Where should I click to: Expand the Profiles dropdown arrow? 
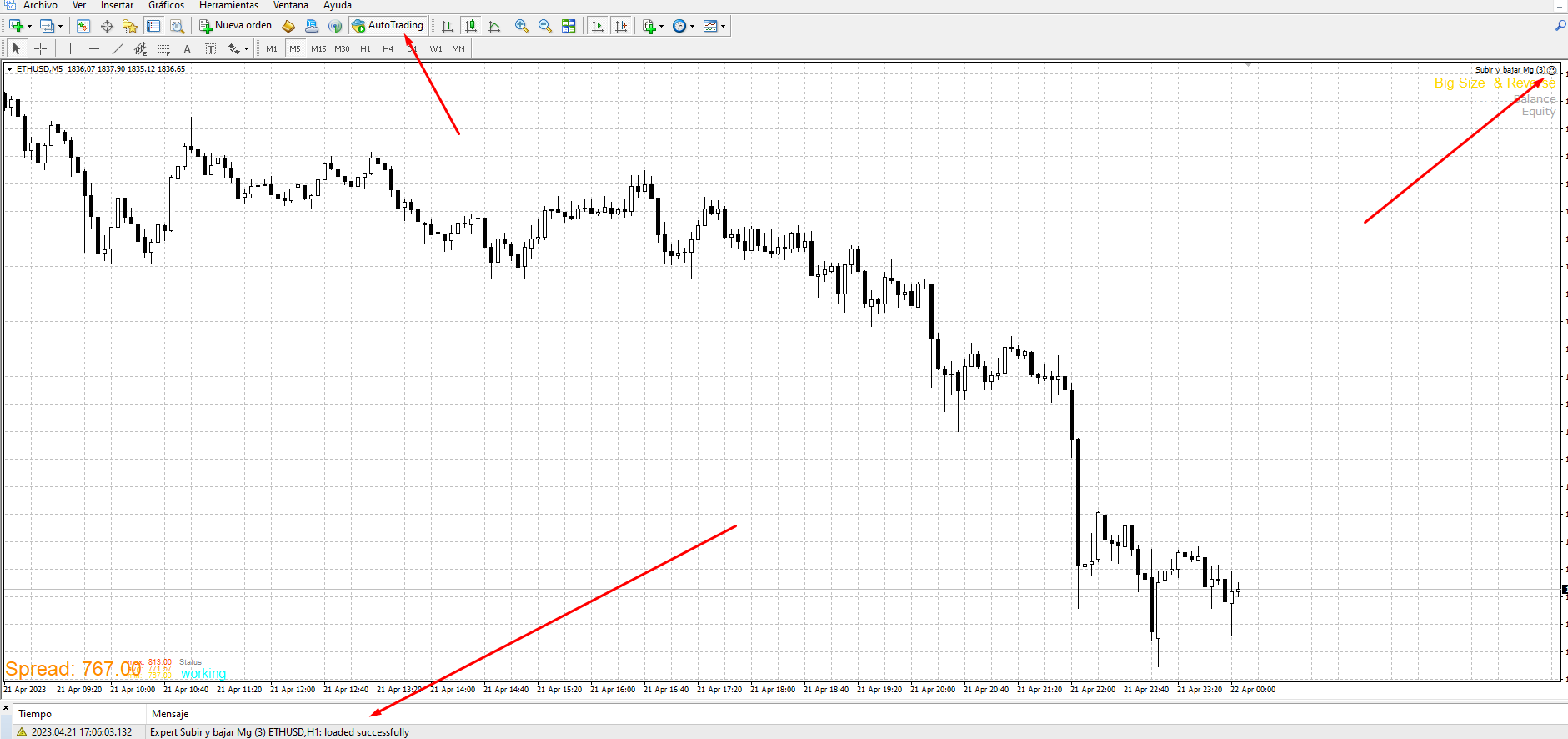(x=60, y=26)
